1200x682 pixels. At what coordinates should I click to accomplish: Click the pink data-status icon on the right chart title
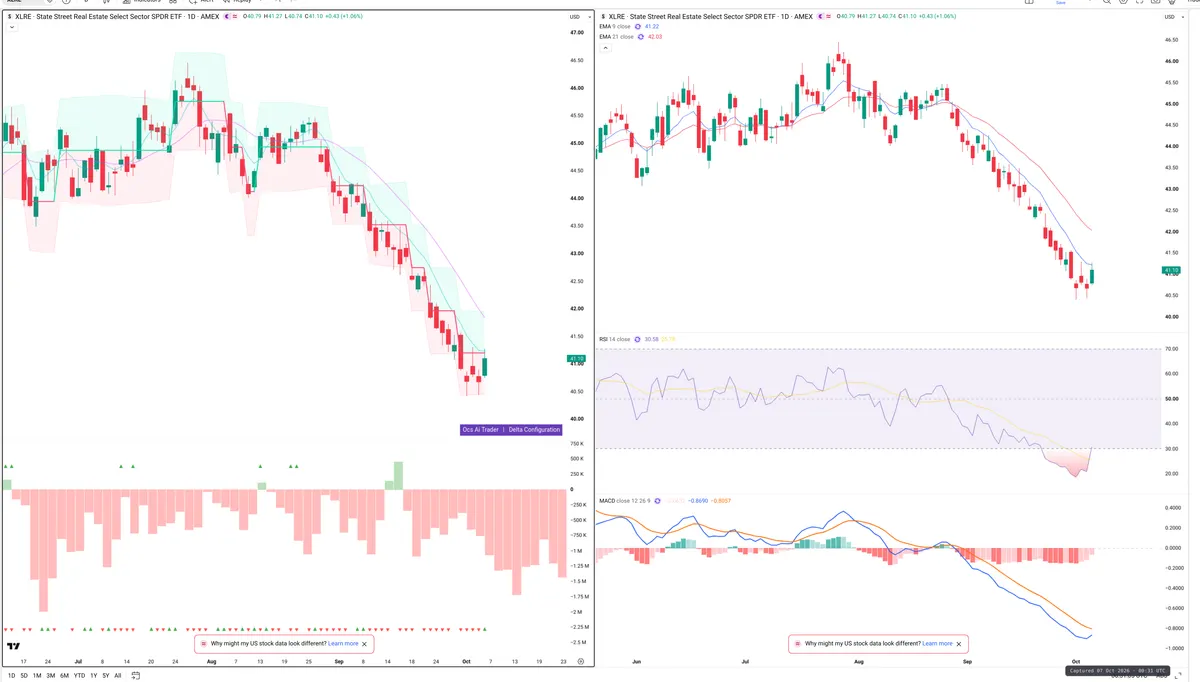(x=830, y=17)
